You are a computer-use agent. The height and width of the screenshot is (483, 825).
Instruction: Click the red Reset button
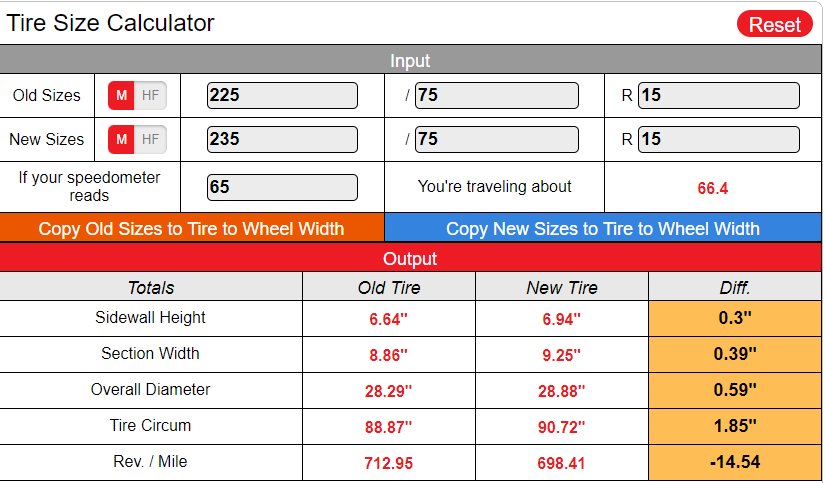(x=774, y=24)
